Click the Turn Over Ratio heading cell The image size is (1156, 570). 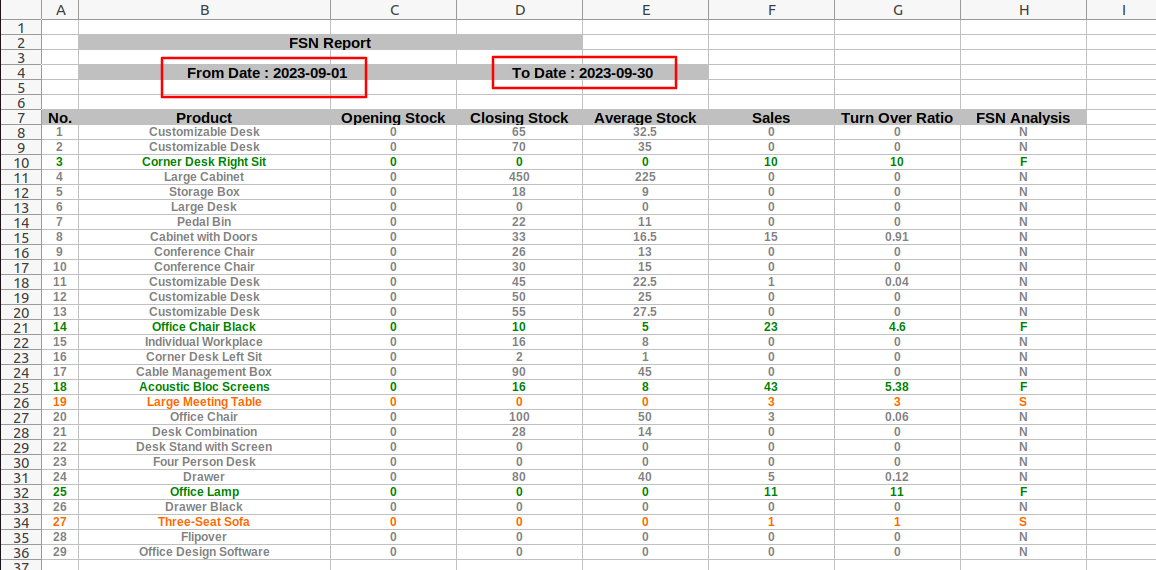coord(898,117)
